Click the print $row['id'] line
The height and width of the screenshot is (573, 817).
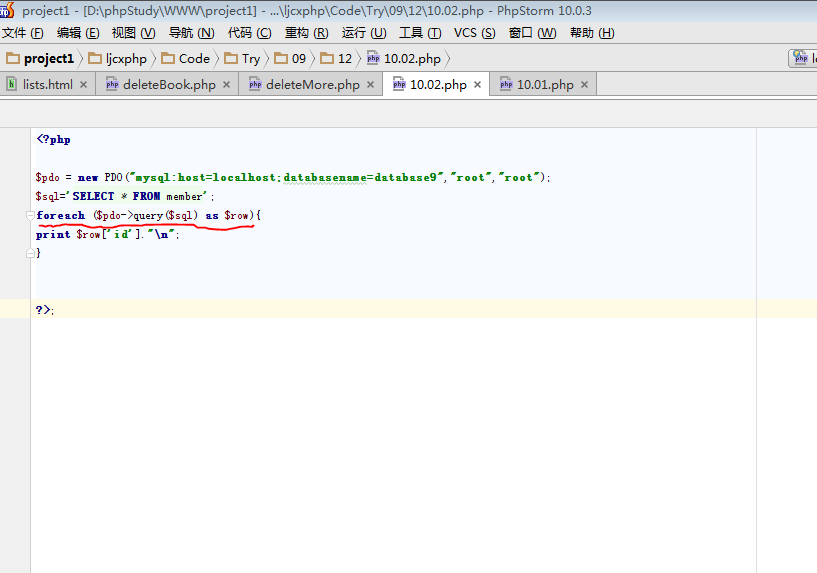coord(107,234)
